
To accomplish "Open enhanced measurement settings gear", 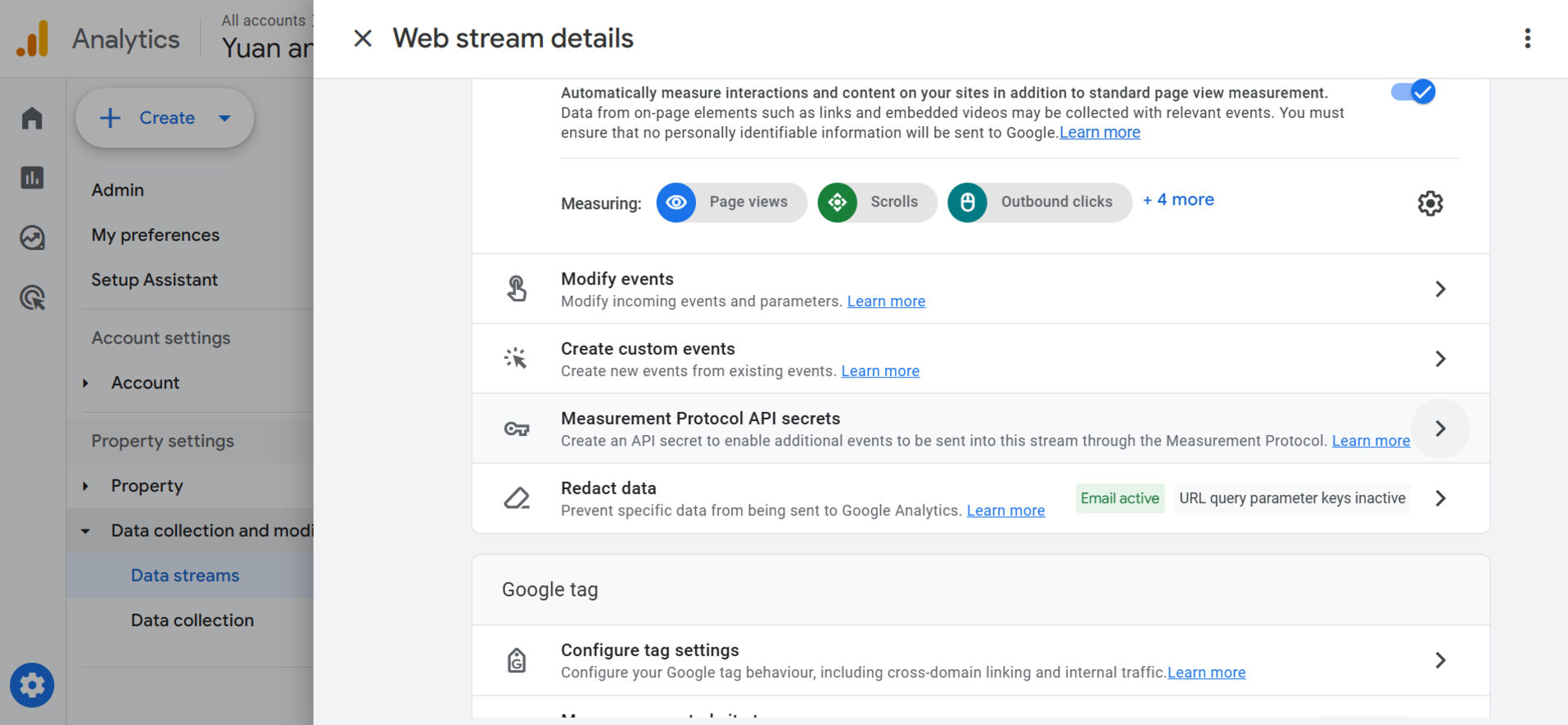I will click(1430, 203).
